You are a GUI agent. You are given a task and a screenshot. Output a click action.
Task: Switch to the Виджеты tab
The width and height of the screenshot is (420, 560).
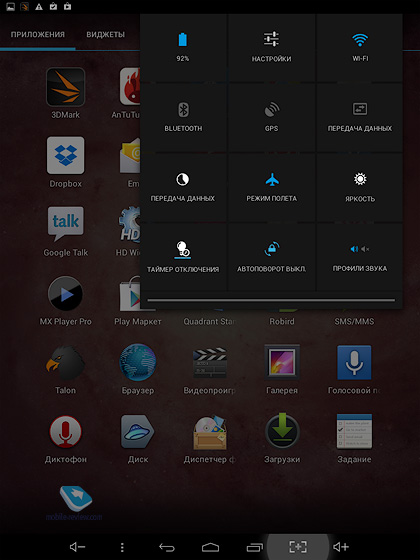[x=105, y=35]
